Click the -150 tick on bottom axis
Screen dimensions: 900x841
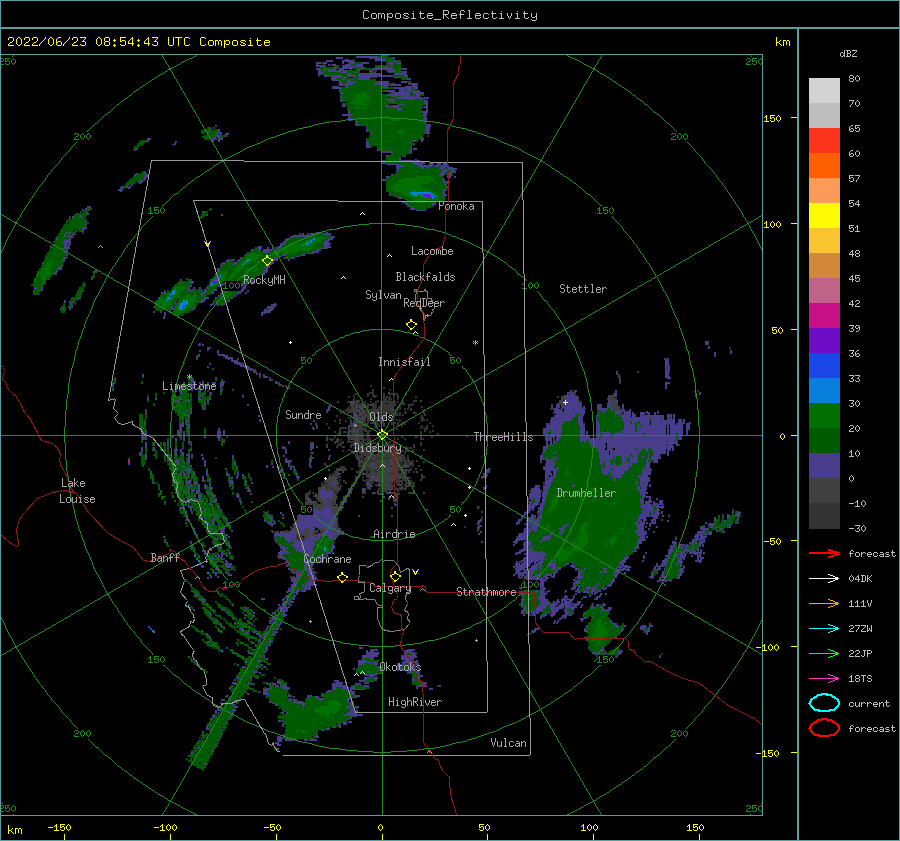[59, 827]
